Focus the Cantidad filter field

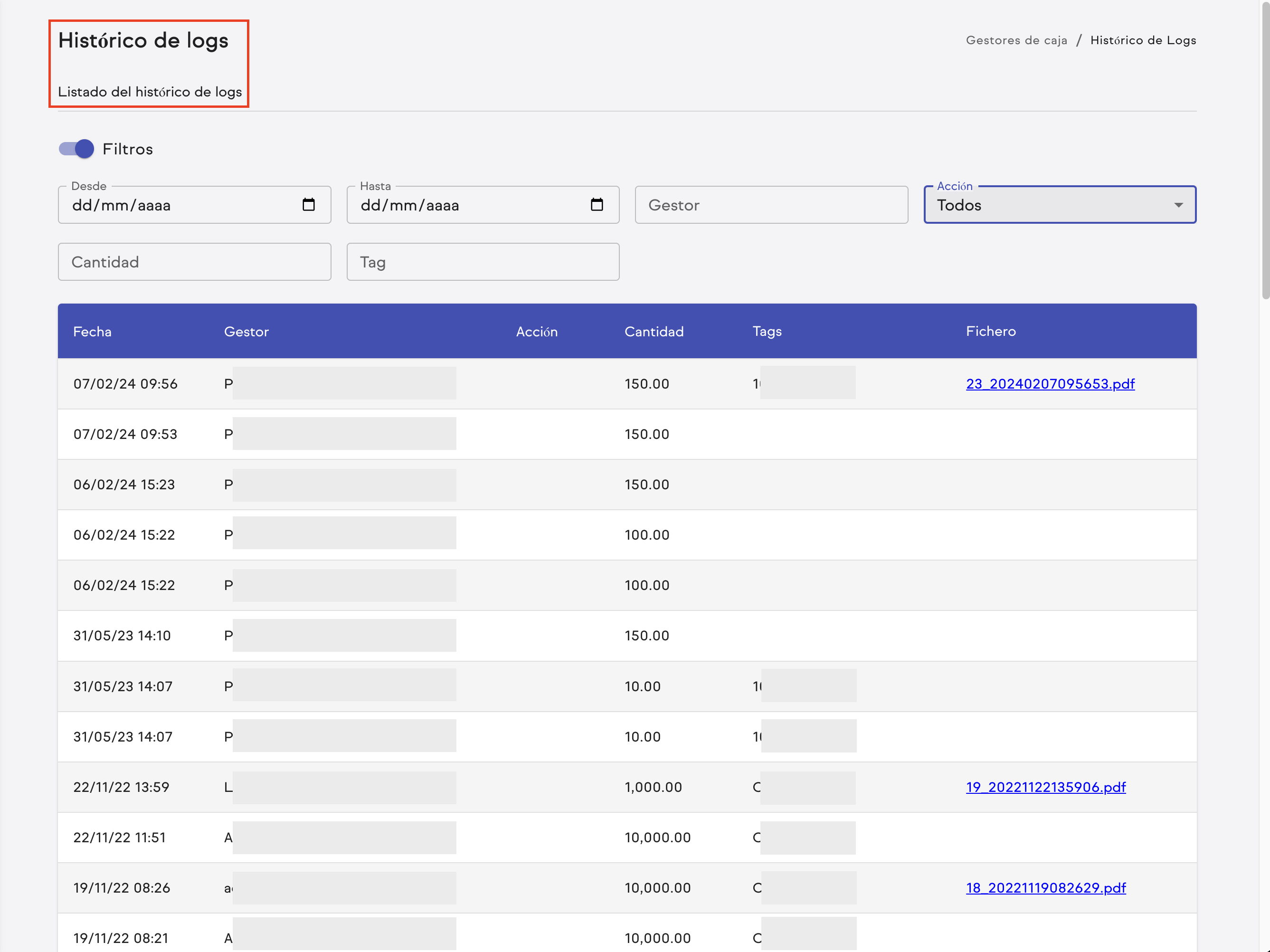coord(194,262)
